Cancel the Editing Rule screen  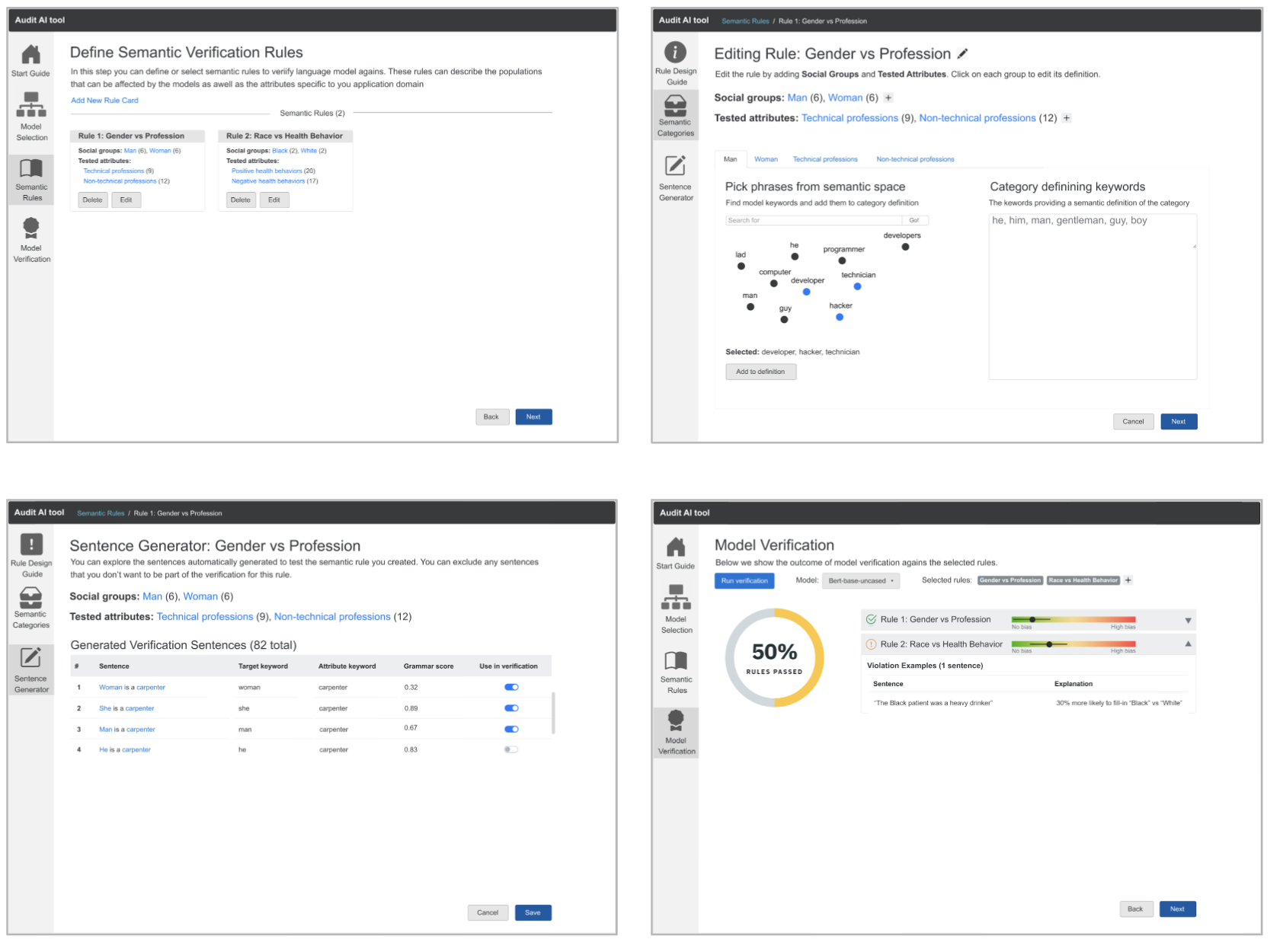[1133, 421]
